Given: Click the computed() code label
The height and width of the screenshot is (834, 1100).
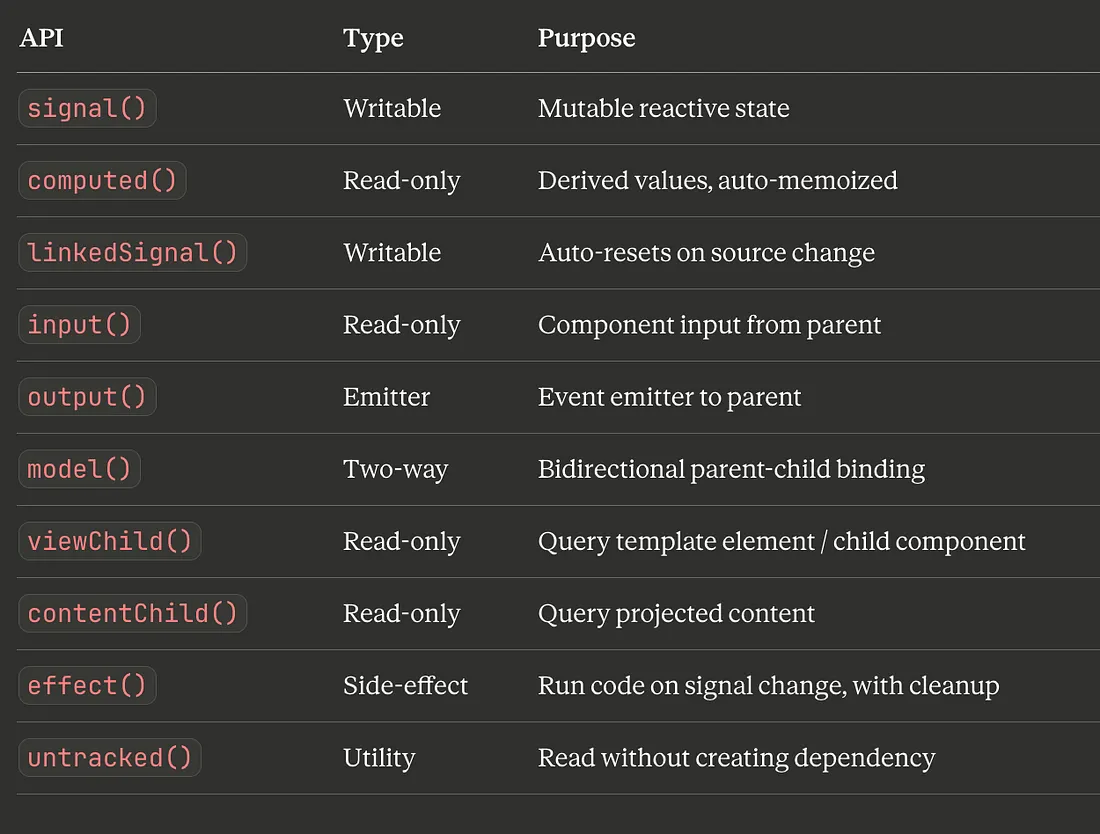Looking at the screenshot, I should 102,181.
